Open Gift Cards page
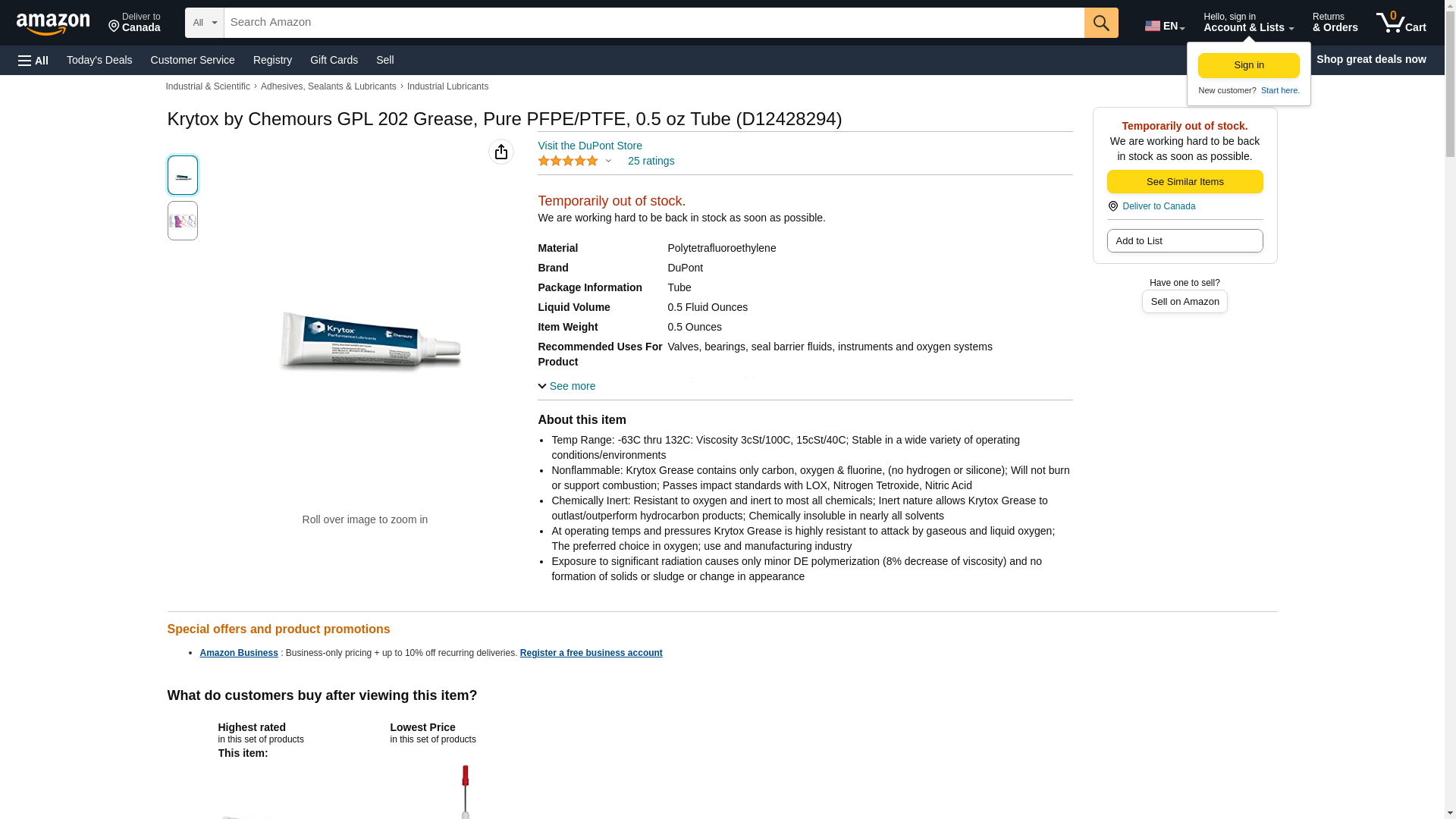The width and height of the screenshot is (1456, 819). click(x=334, y=60)
